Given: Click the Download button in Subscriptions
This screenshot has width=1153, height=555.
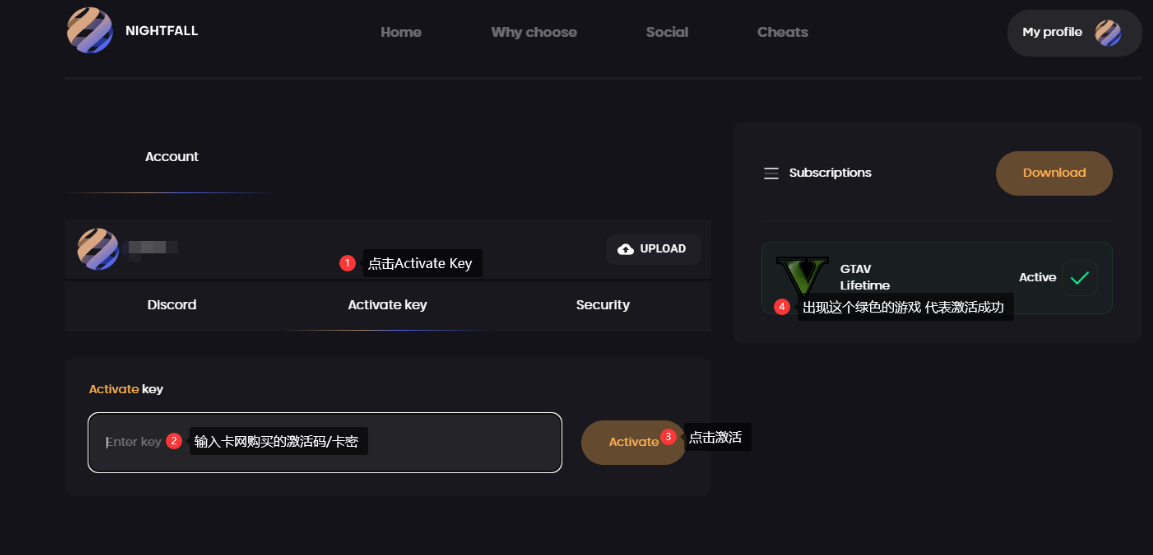Looking at the screenshot, I should [x=1054, y=173].
